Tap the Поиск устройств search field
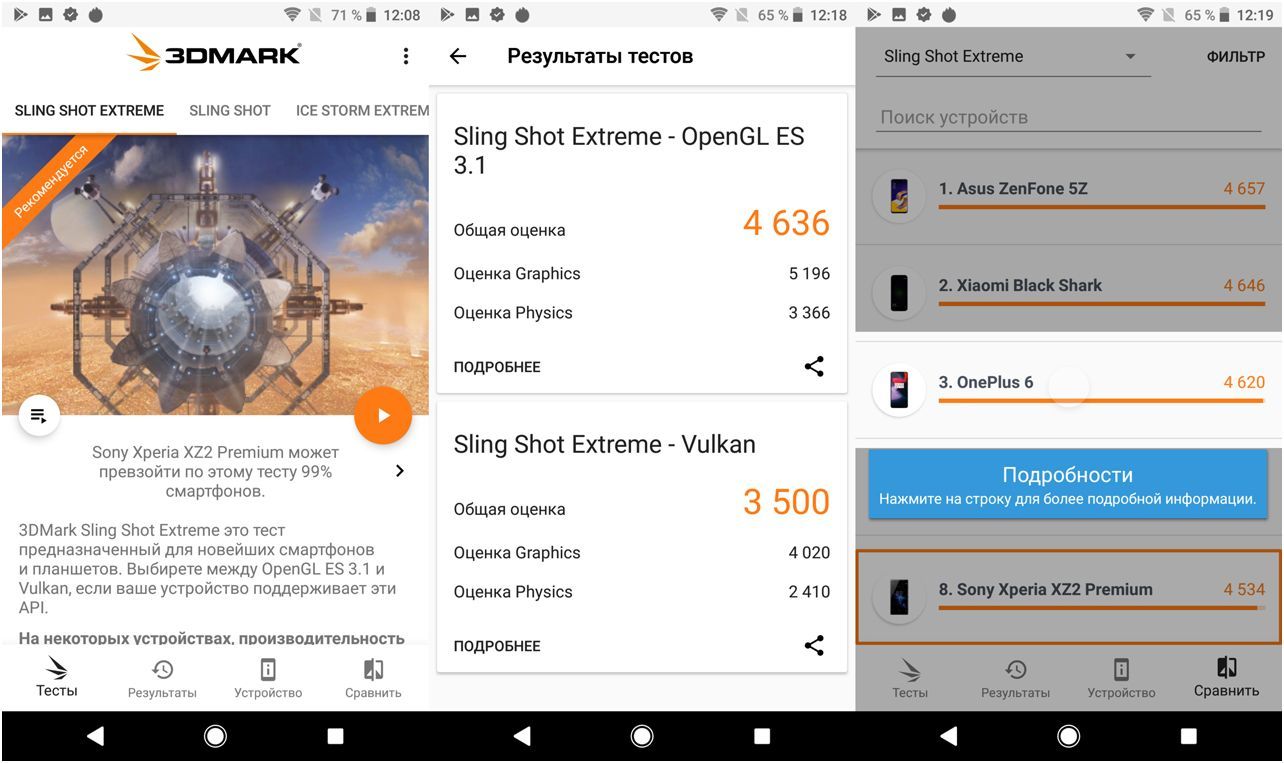This screenshot has width=1284, height=763. [x=1069, y=117]
